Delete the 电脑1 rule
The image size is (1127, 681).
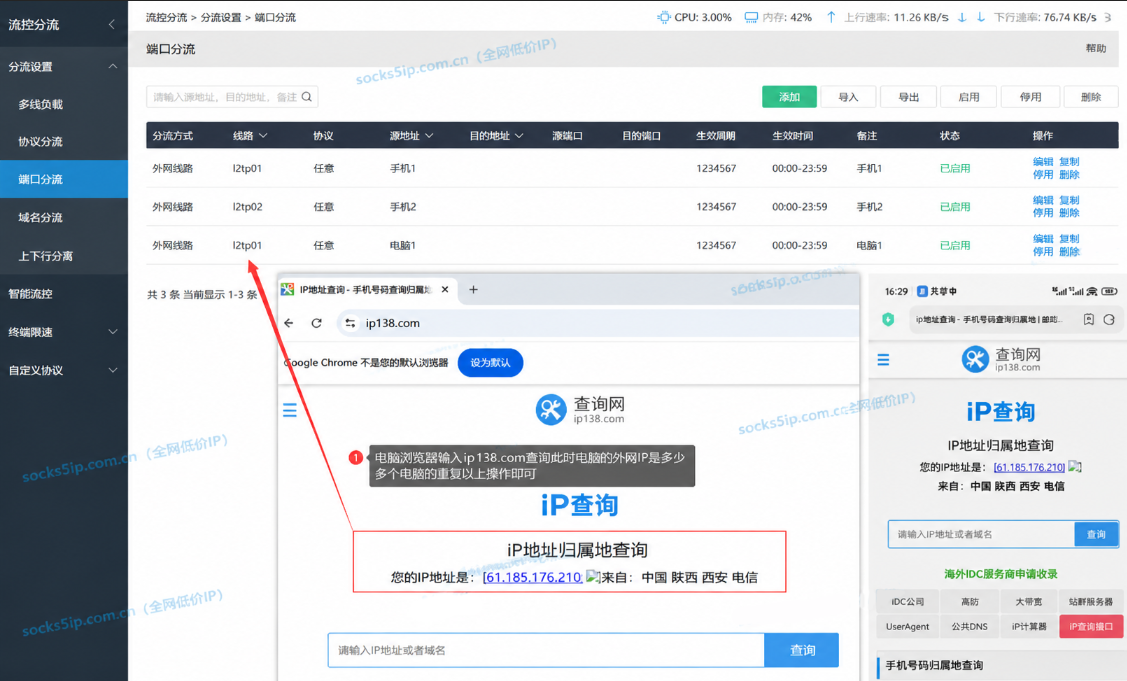pyautogui.click(x=1070, y=252)
